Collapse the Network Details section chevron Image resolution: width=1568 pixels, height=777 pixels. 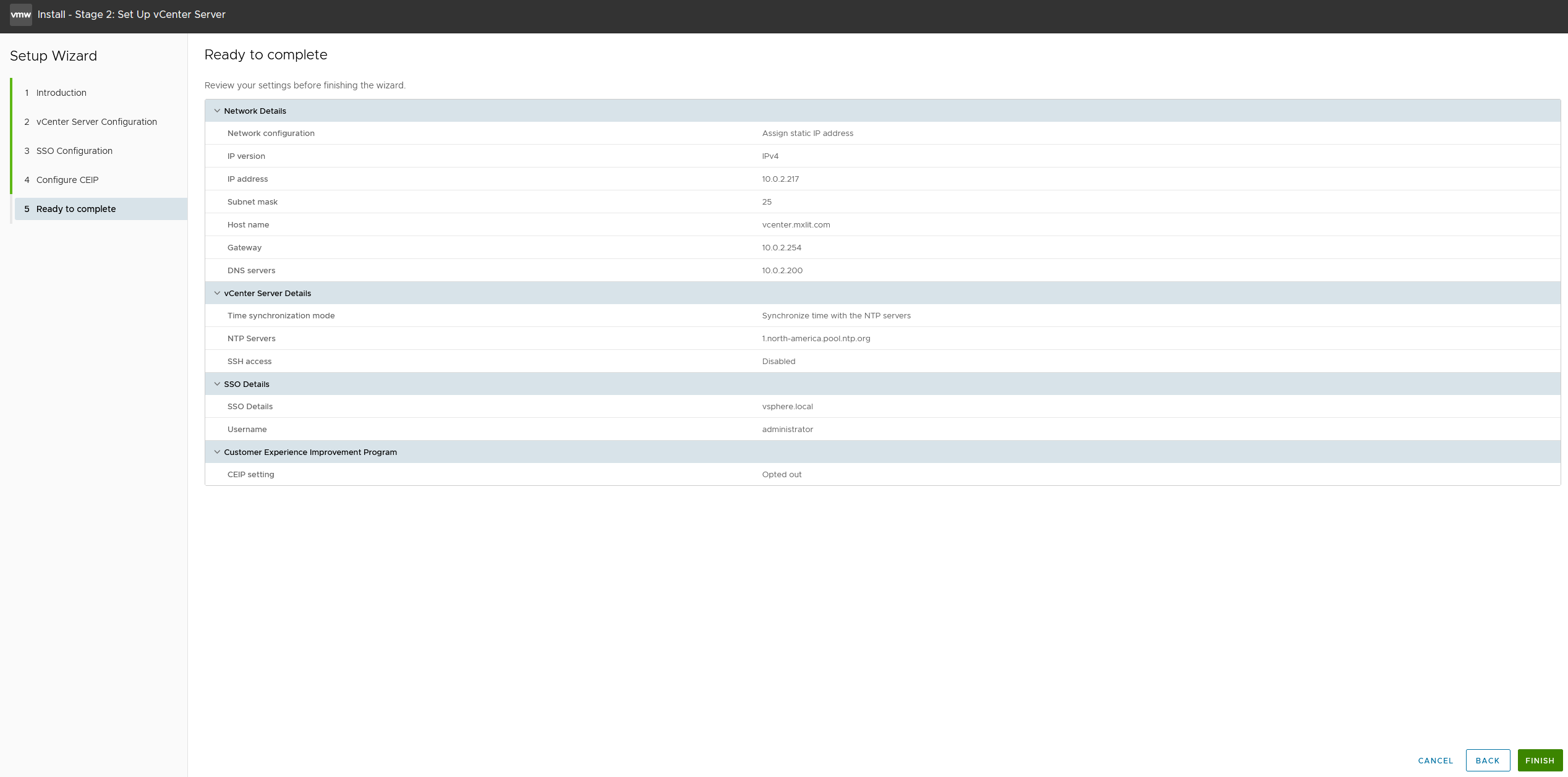tap(217, 111)
